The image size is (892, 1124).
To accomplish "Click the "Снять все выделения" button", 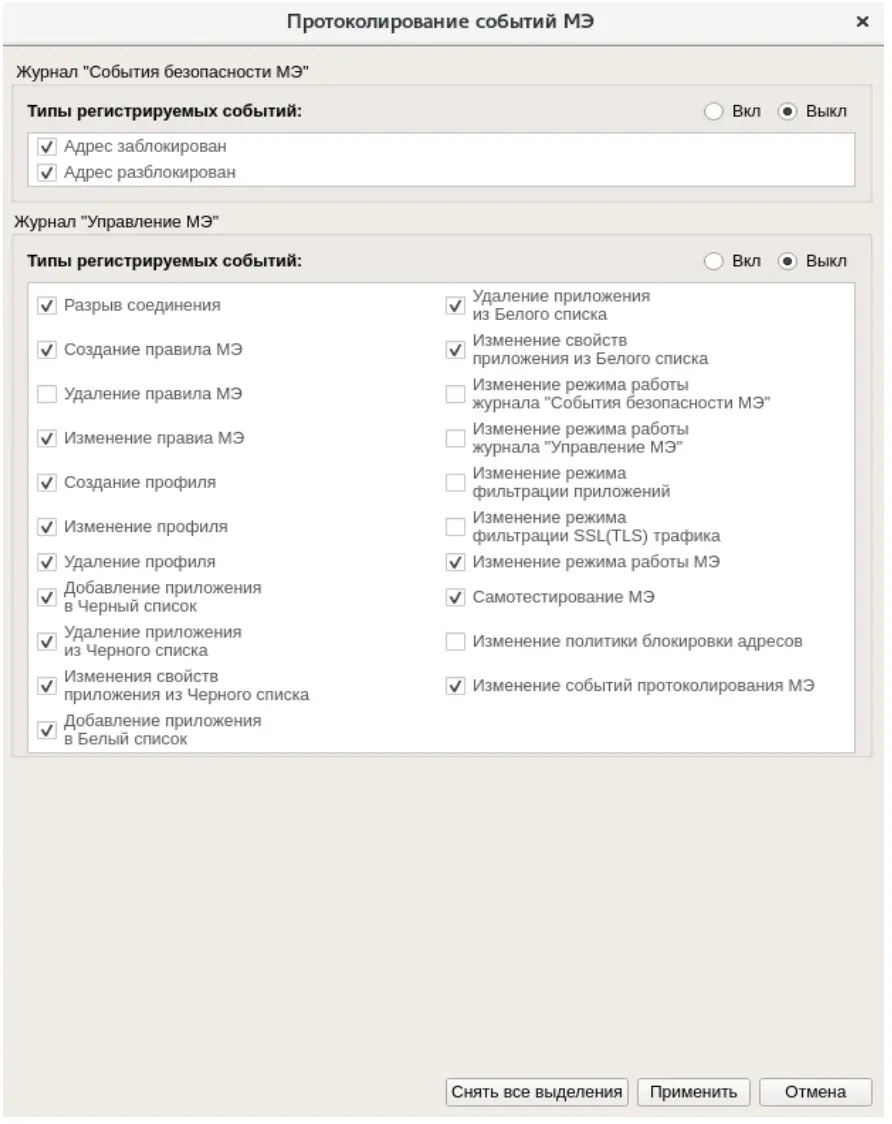I will pyautogui.click(x=535, y=1092).
